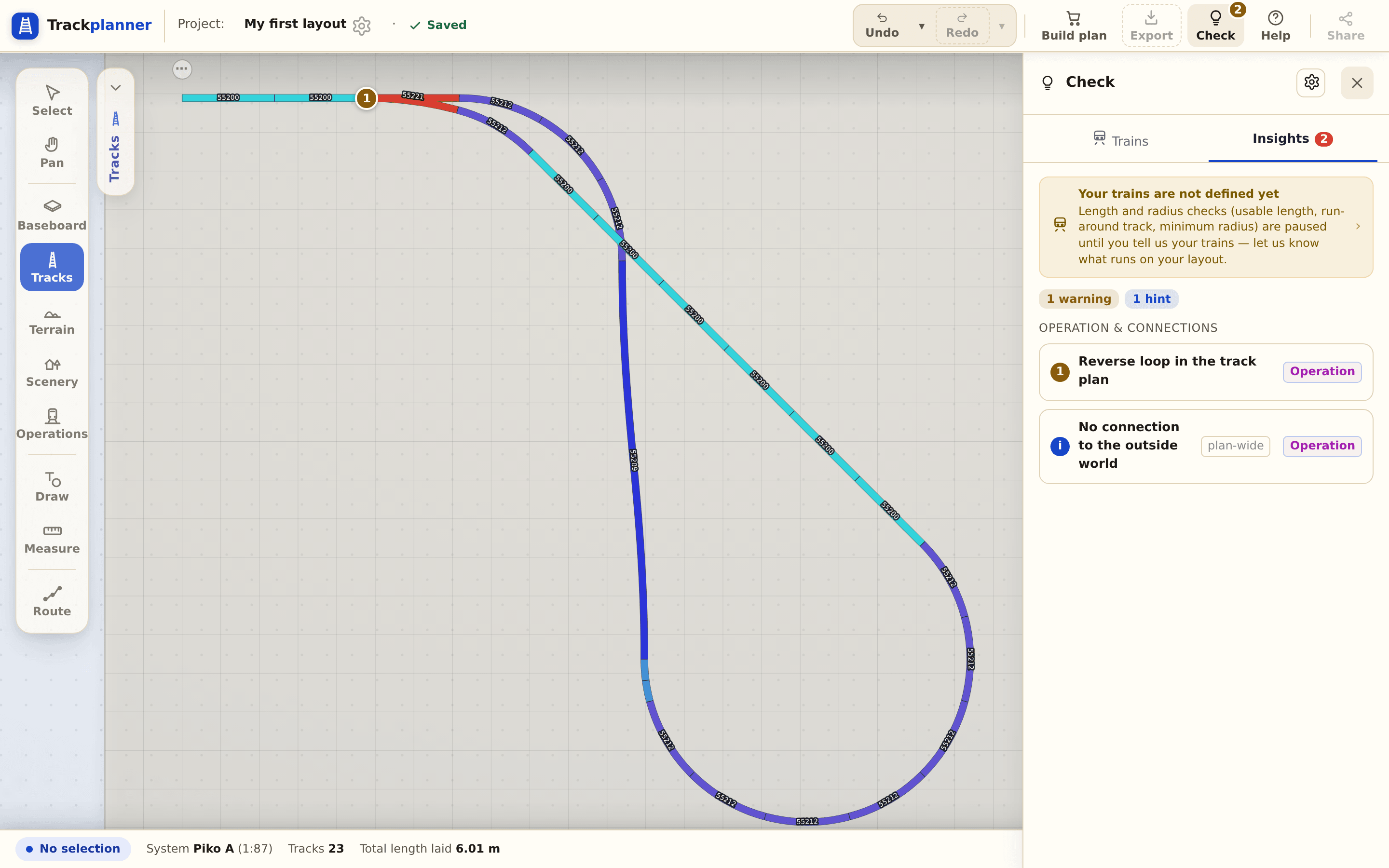1389x868 pixels.
Task: Open the Help menu
Action: coord(1275,26)
